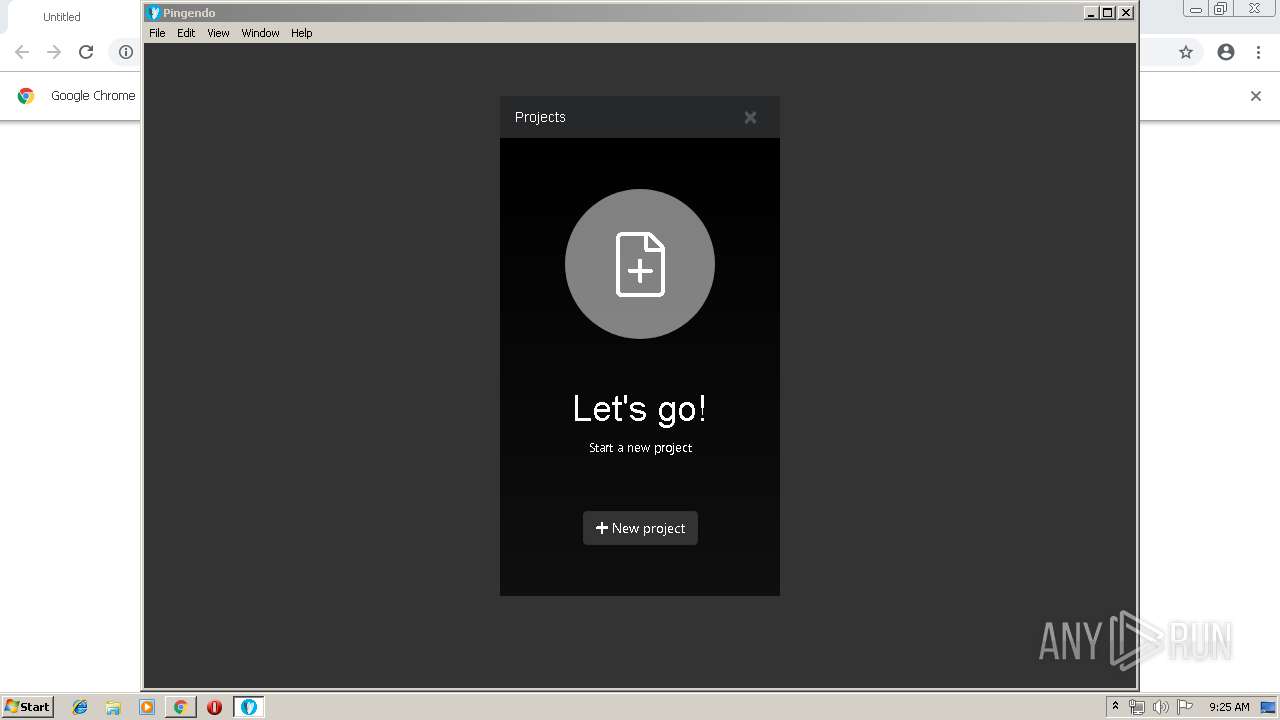Show hidden system tray icons
1280x720 pixels.
coord(1115,707)
